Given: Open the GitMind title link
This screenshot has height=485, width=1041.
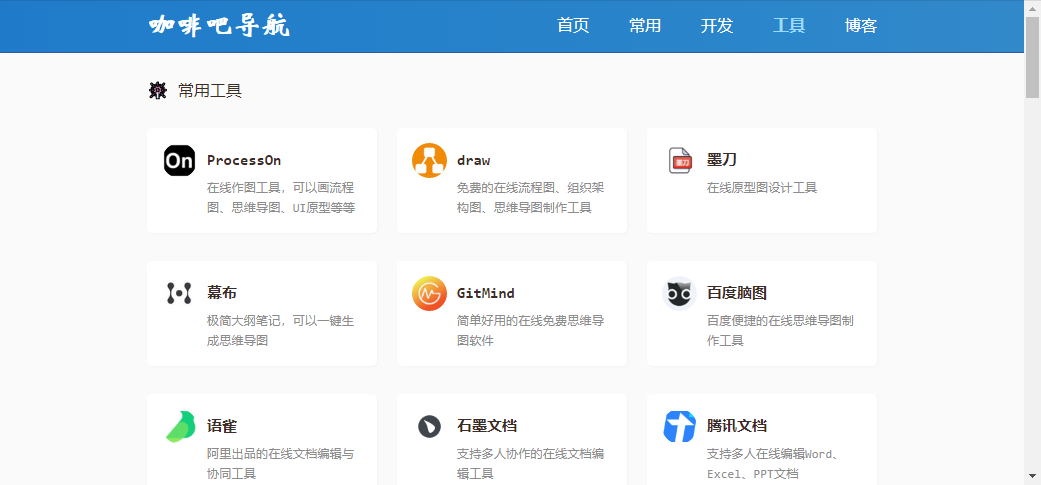Looking at the screenshot, I should [485, 293].
